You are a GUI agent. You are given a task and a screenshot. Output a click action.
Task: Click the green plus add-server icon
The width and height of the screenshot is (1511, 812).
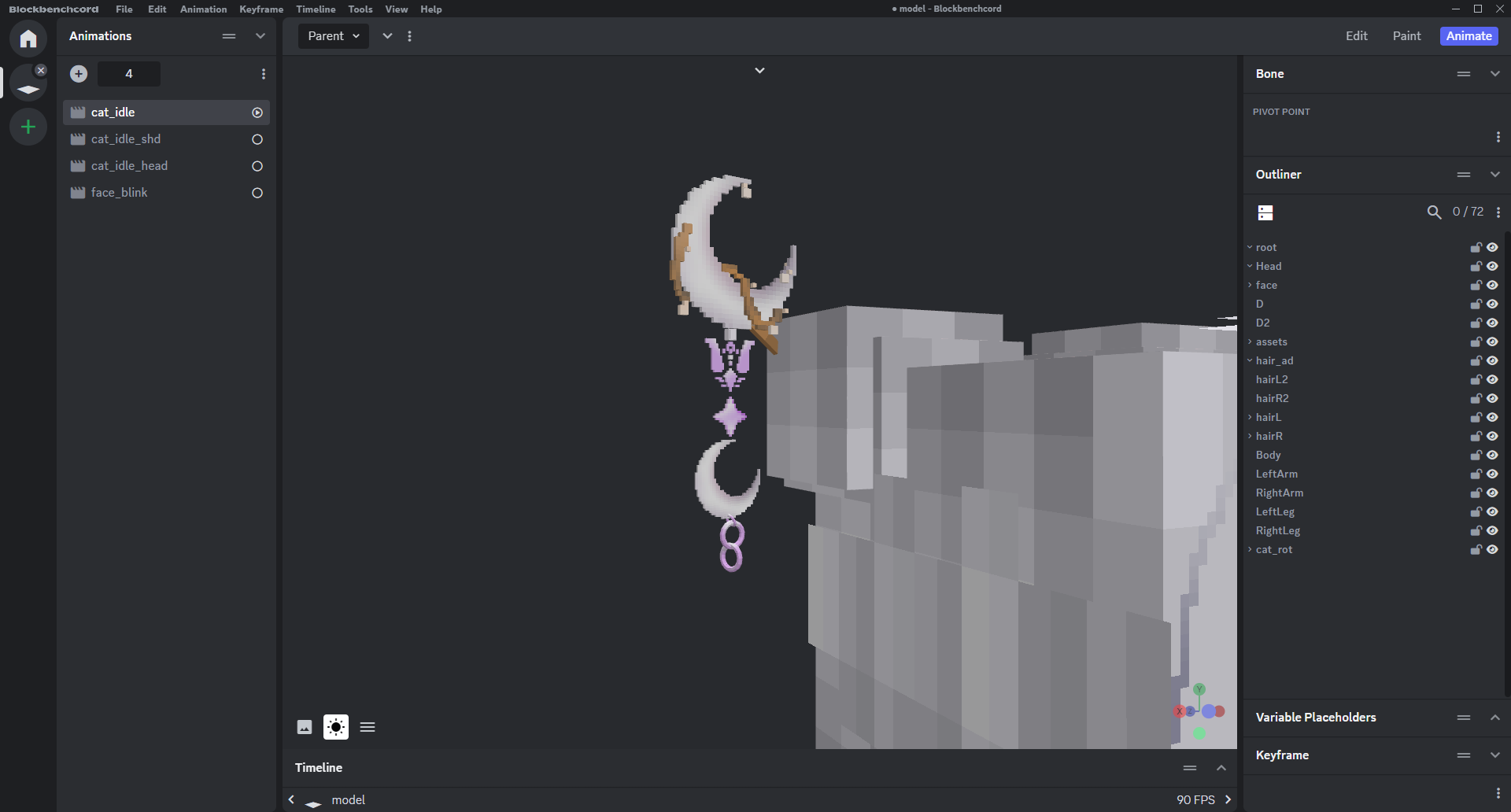28,127
